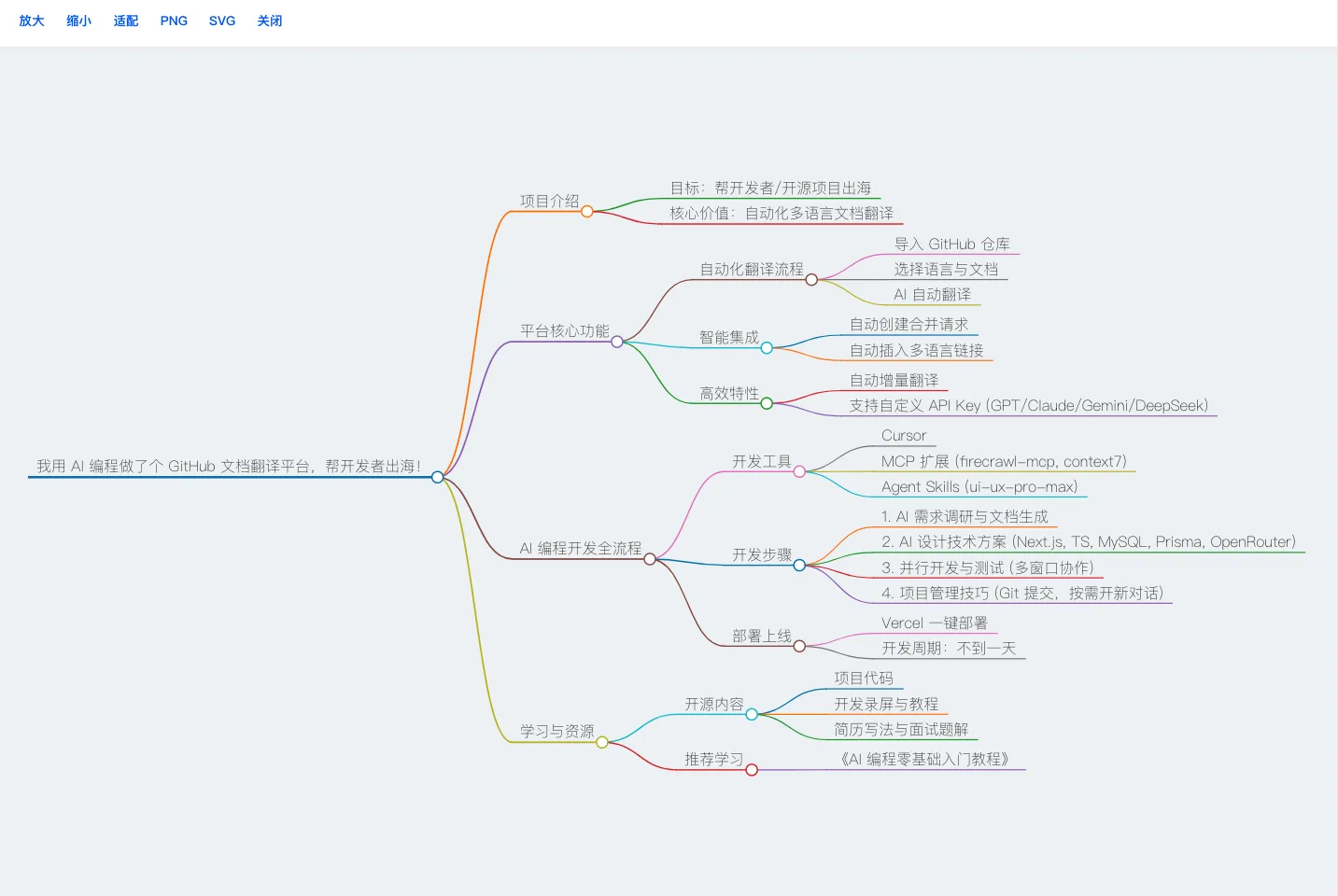Viewport: 1338px width, 896px height.
Task: Fold the 开发步骤 node circle
Action: (x=799, y=566)
